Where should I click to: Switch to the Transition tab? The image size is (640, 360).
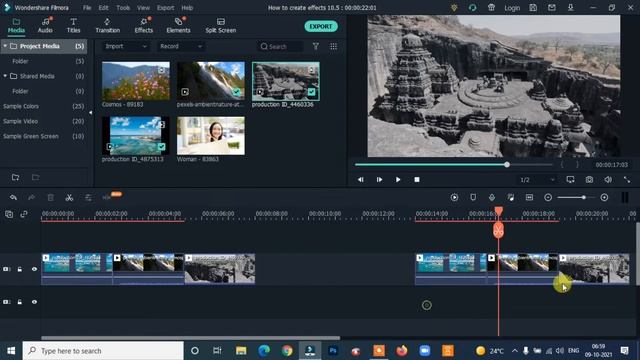(107, 25)
